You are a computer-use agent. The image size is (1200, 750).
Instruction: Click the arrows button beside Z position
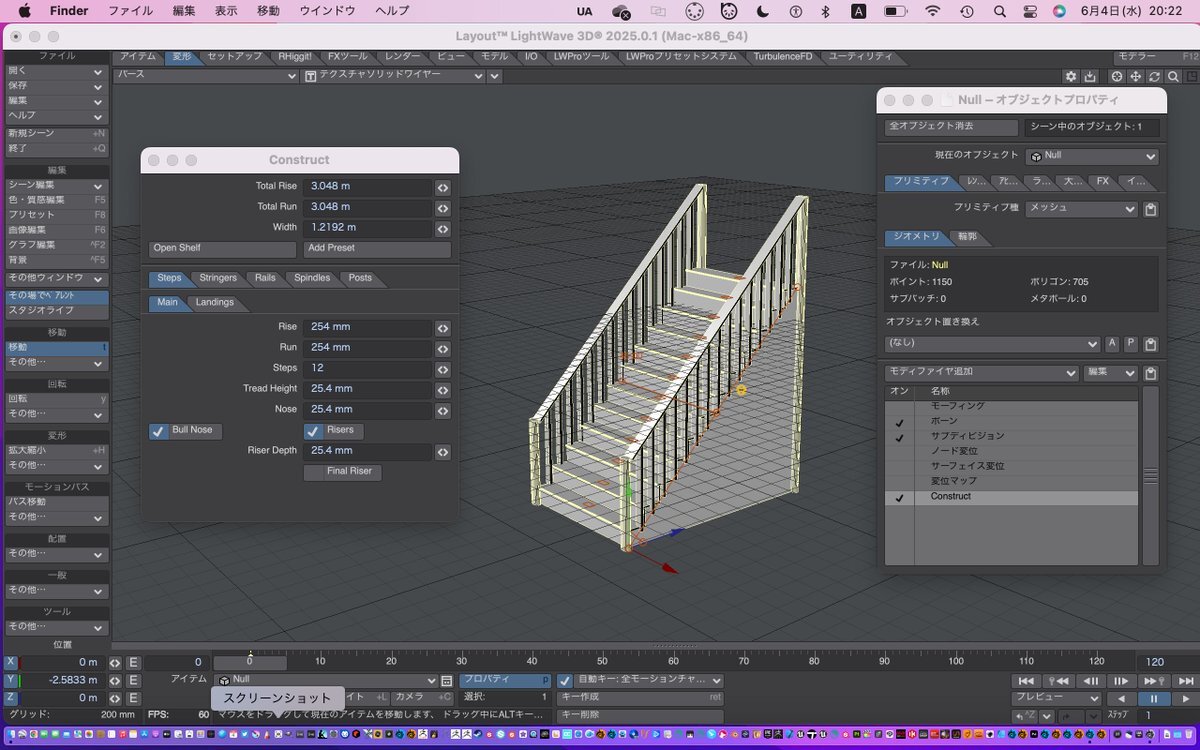coord(115,697)
